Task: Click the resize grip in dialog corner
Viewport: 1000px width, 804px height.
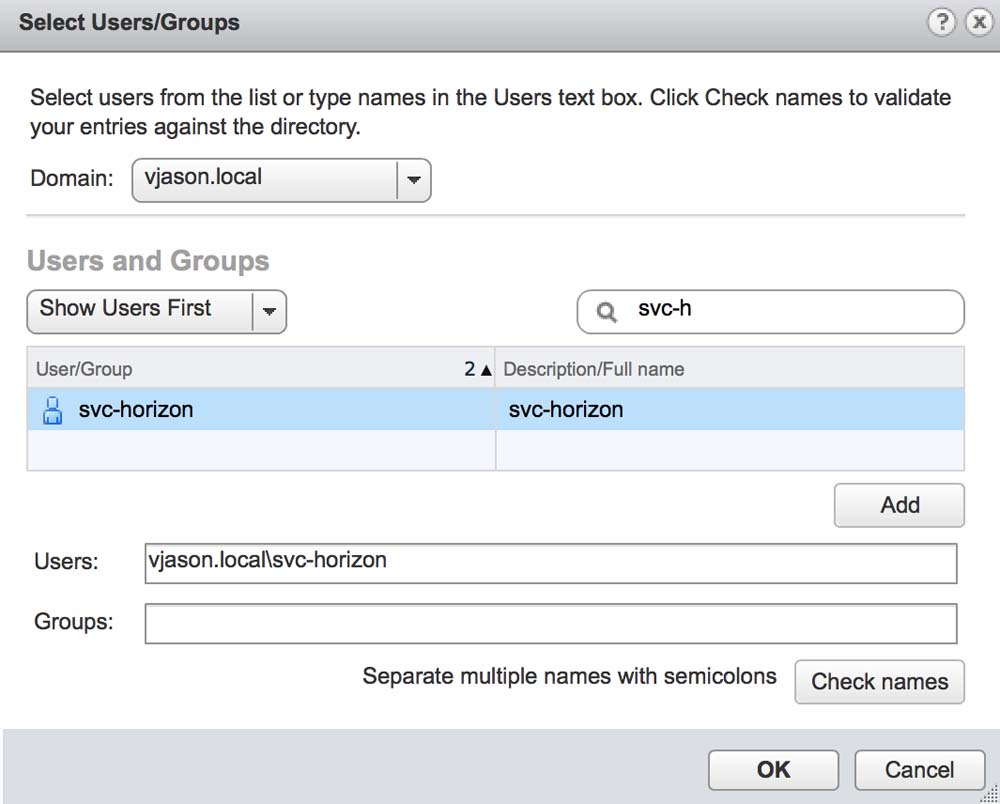Action: coord(989,793)
